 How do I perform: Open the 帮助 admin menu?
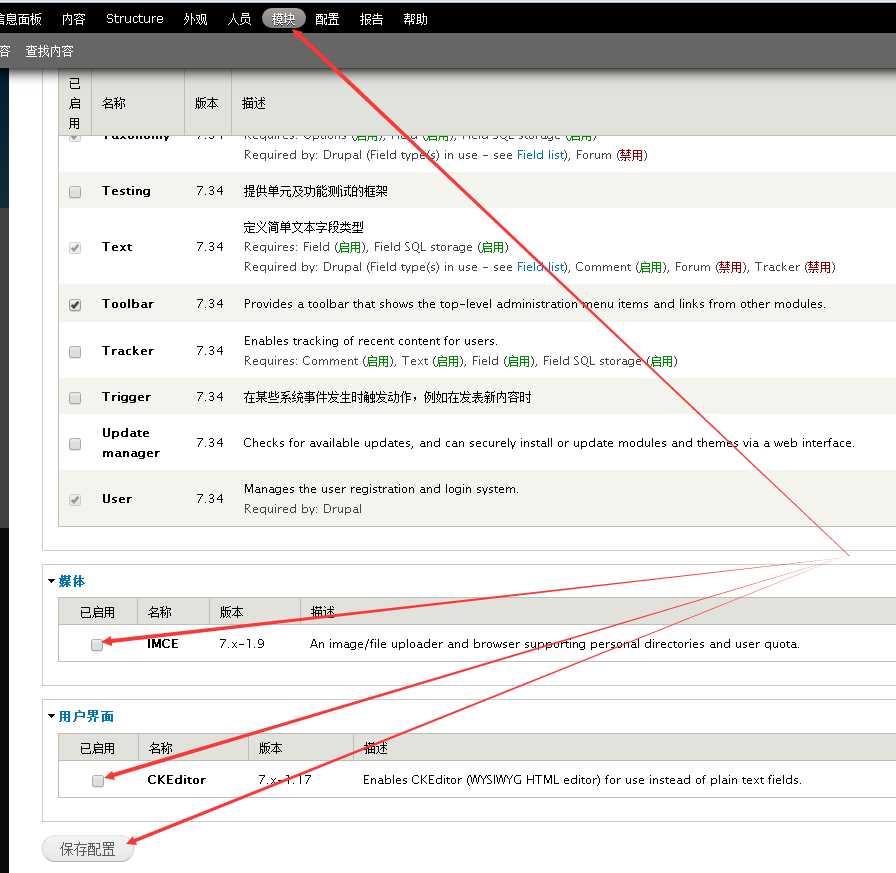click(x=415, y=19)
